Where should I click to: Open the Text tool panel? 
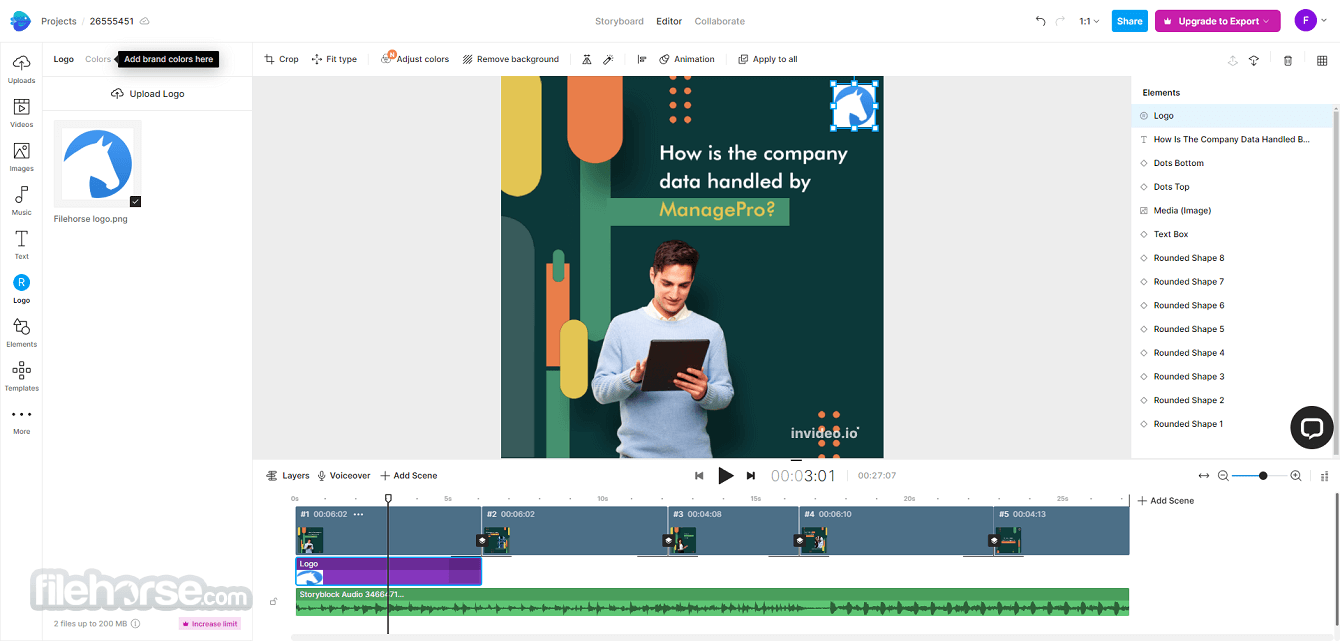(21, 245)
